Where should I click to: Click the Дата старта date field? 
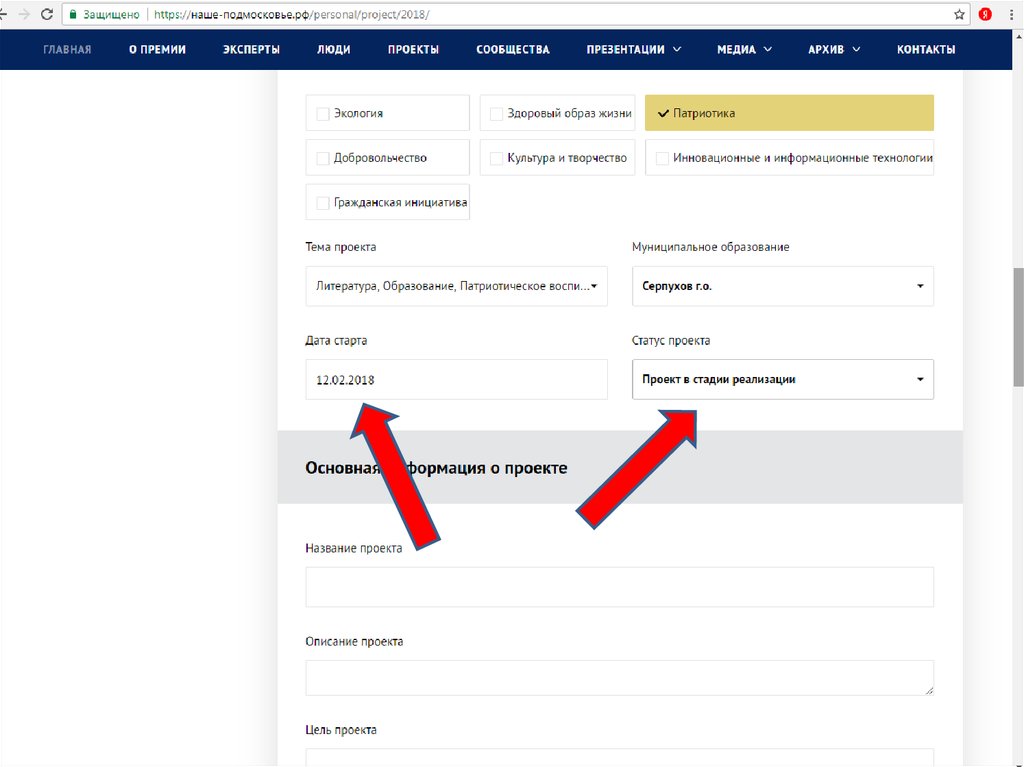456,380
